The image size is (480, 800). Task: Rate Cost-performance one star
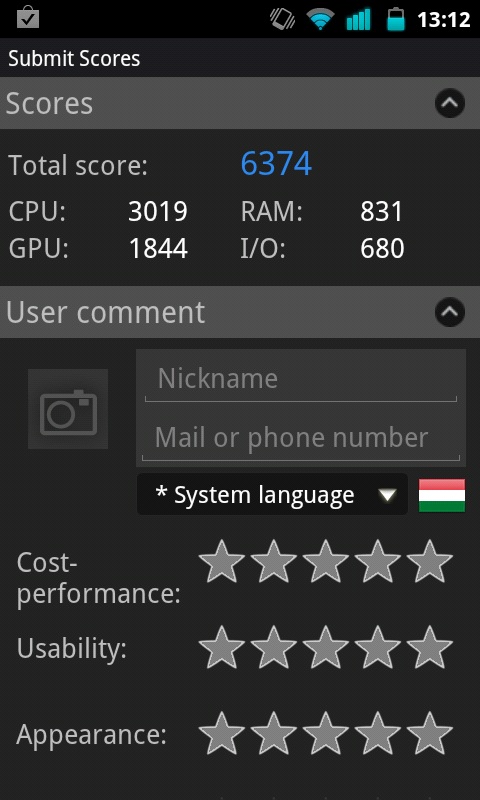tap(221, 562)
